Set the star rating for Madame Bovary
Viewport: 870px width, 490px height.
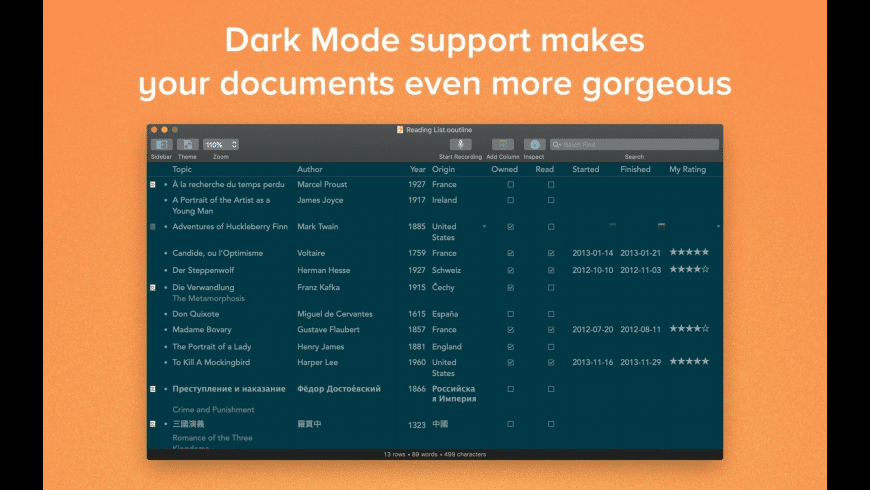689,329
